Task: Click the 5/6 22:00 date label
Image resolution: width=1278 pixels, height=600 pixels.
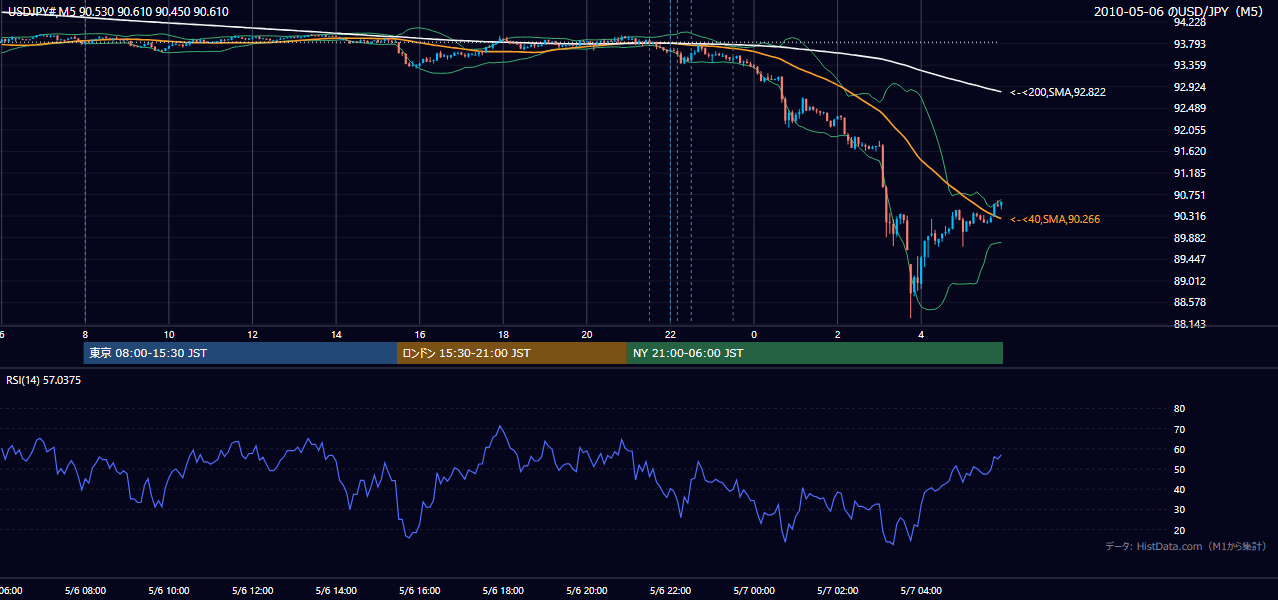Action: [x=671, y=590]
